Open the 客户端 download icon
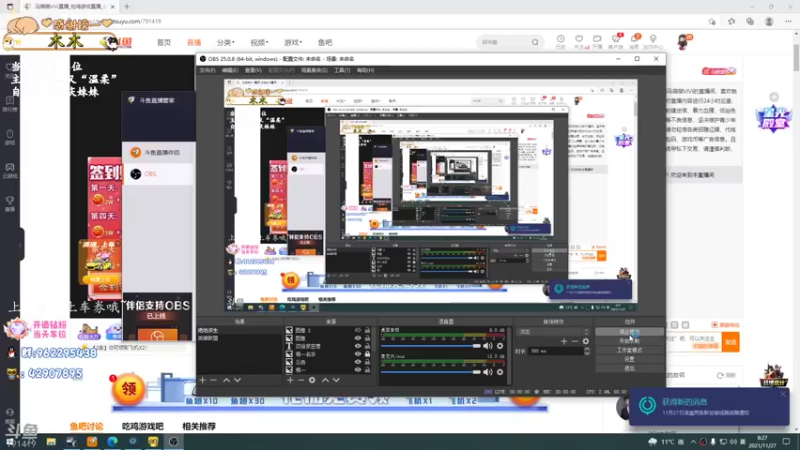This screenshot has height=450, width=800. 616,39
